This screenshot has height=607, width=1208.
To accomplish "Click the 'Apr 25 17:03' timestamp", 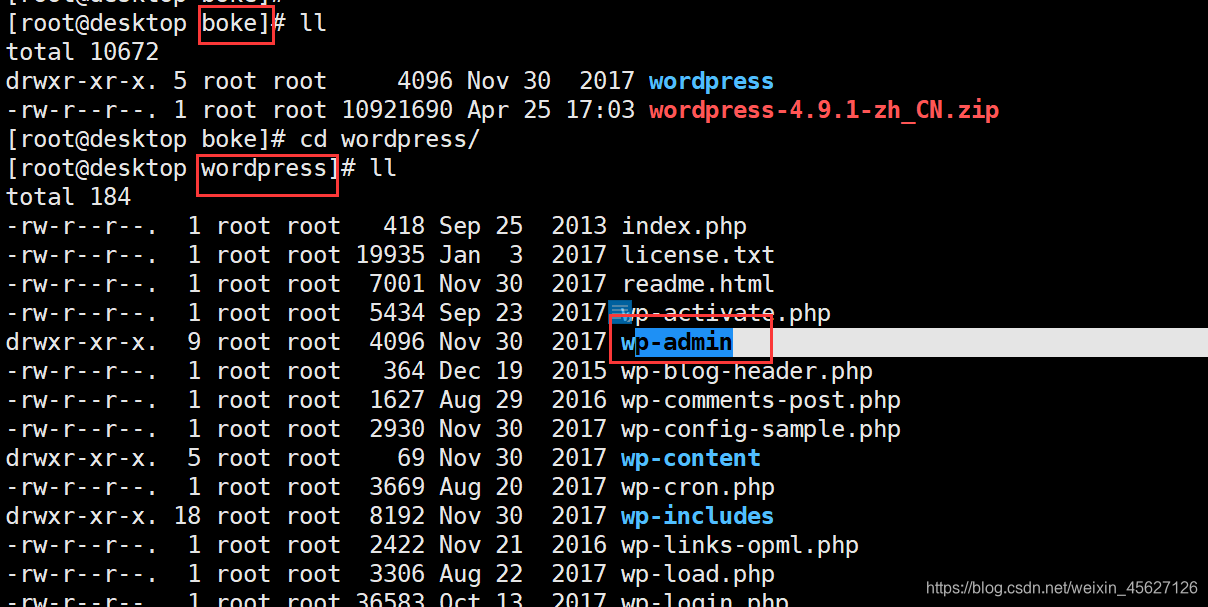I will click(x=551, y=110).
